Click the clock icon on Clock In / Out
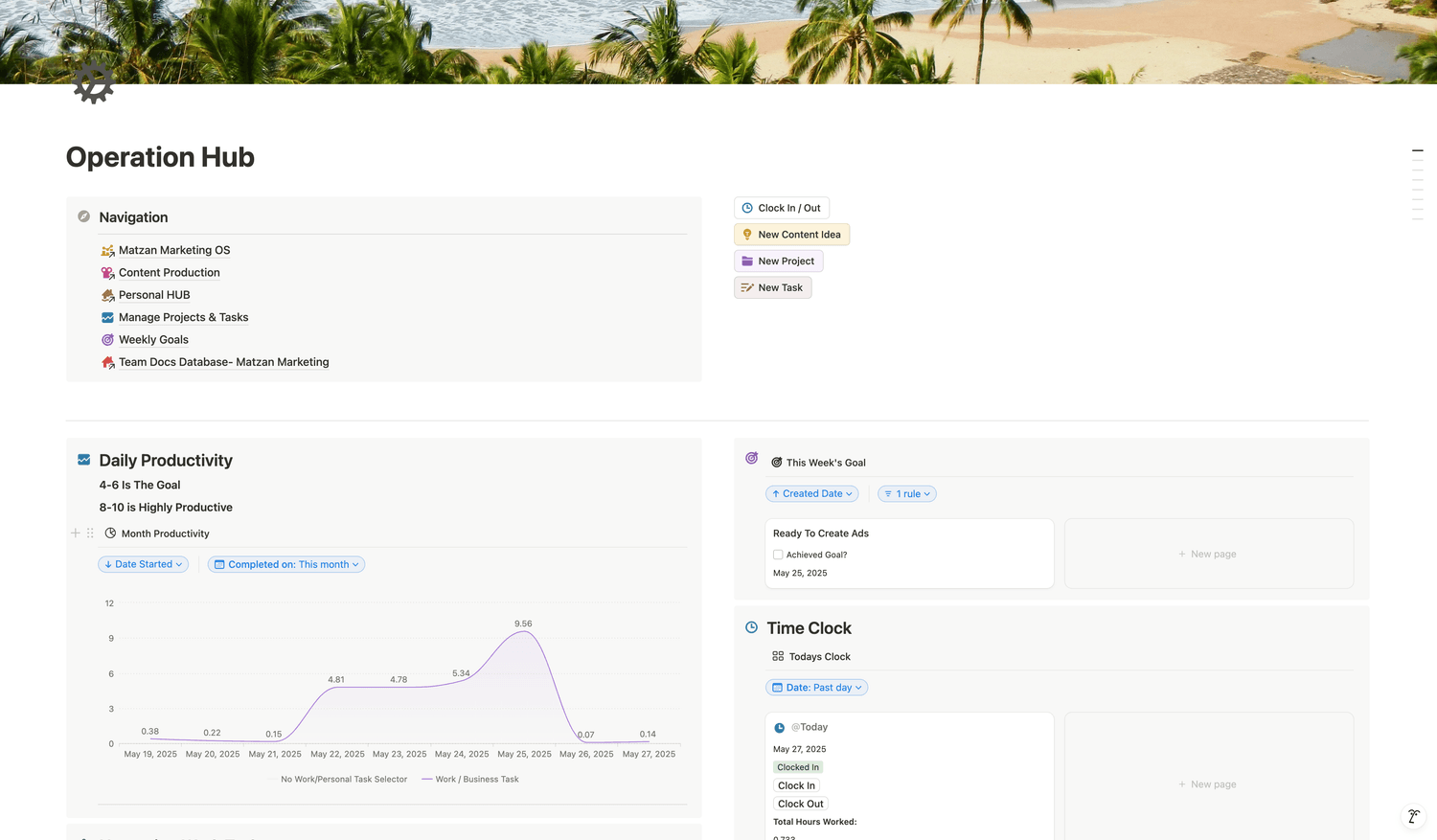This screenshot has height=840, width=1437. tap(747, 208)
